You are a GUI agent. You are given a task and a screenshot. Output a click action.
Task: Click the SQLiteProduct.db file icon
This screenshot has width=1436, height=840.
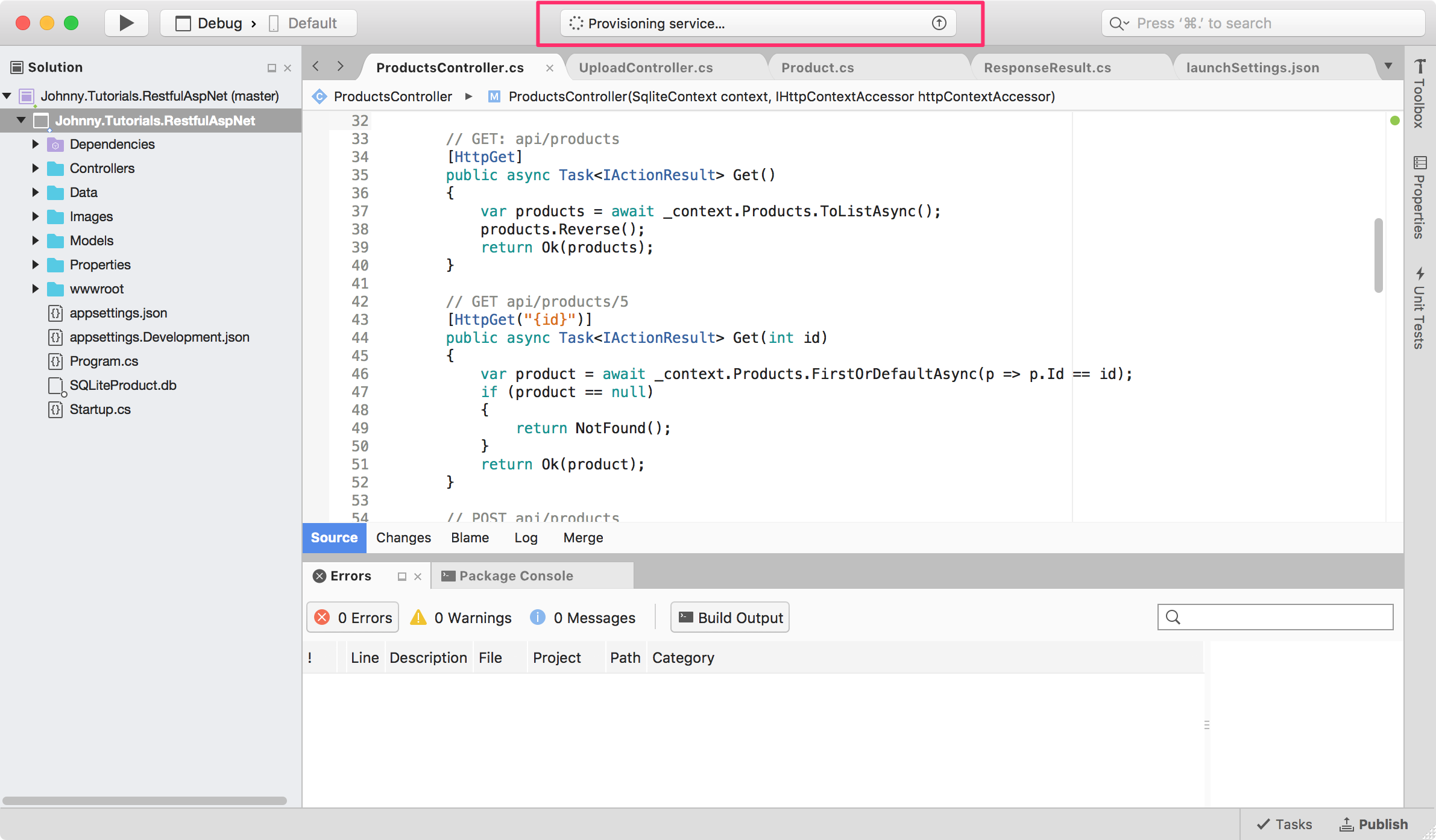[x=56, y=386]
